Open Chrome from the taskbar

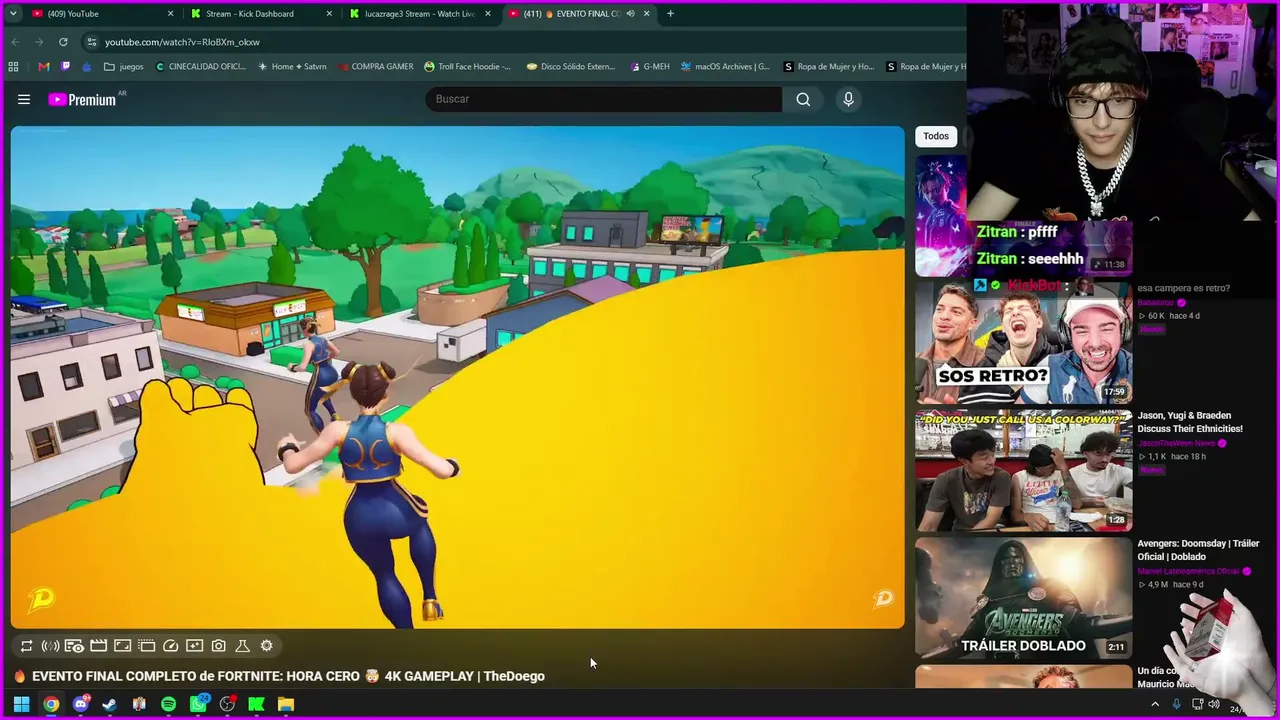tap(51, 704)
